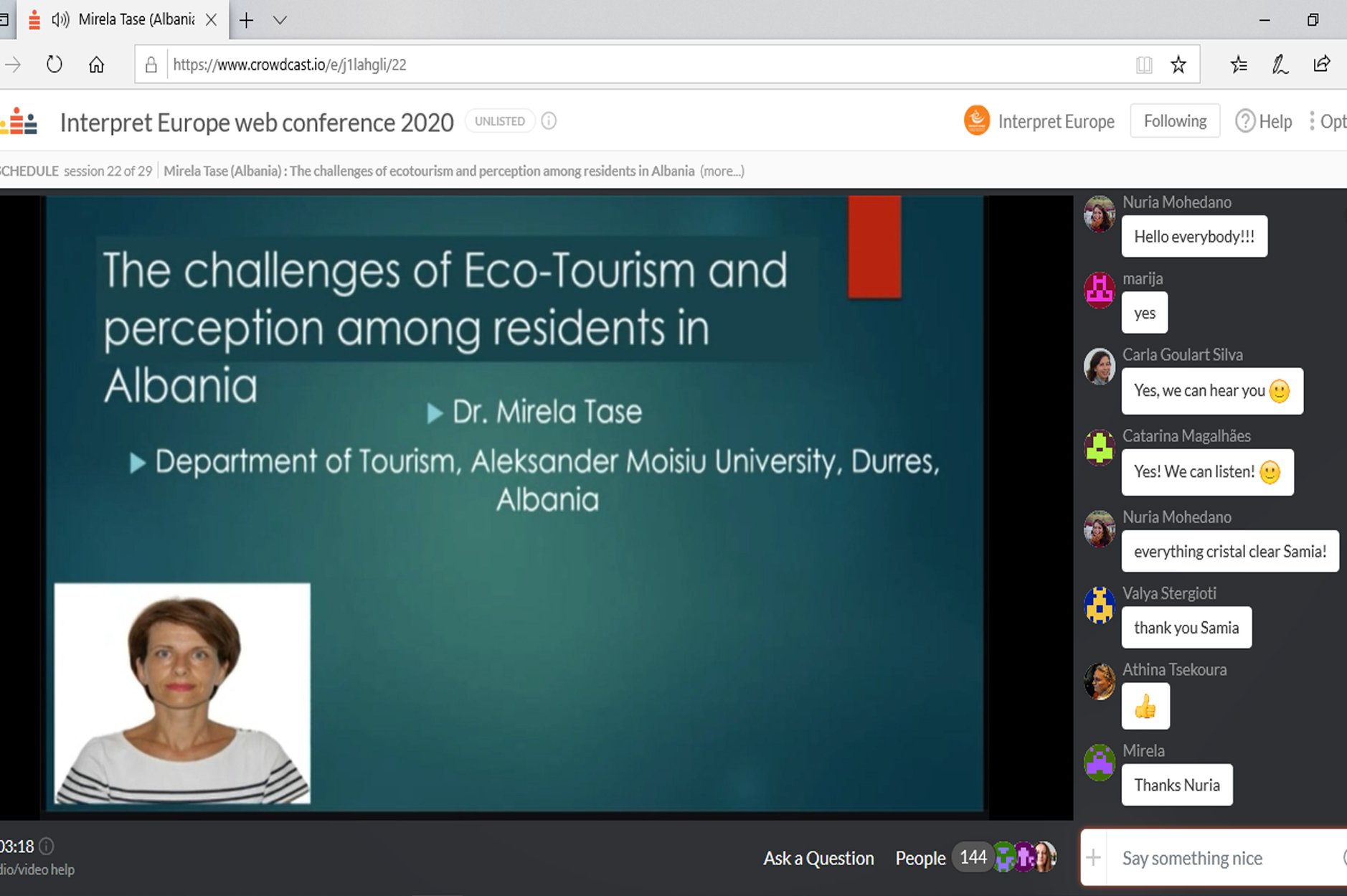Click the site security lock icon

pyautogui.click(x=151, y=65)
